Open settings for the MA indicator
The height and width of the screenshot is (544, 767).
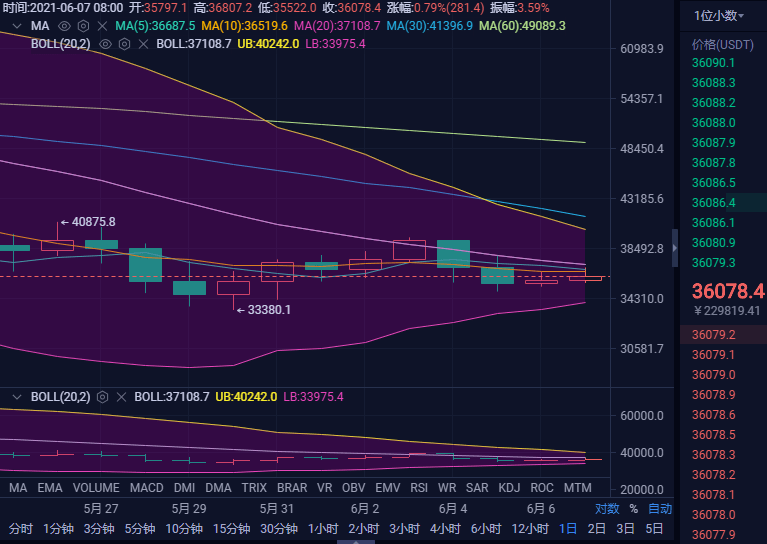(x=82, y=25)
